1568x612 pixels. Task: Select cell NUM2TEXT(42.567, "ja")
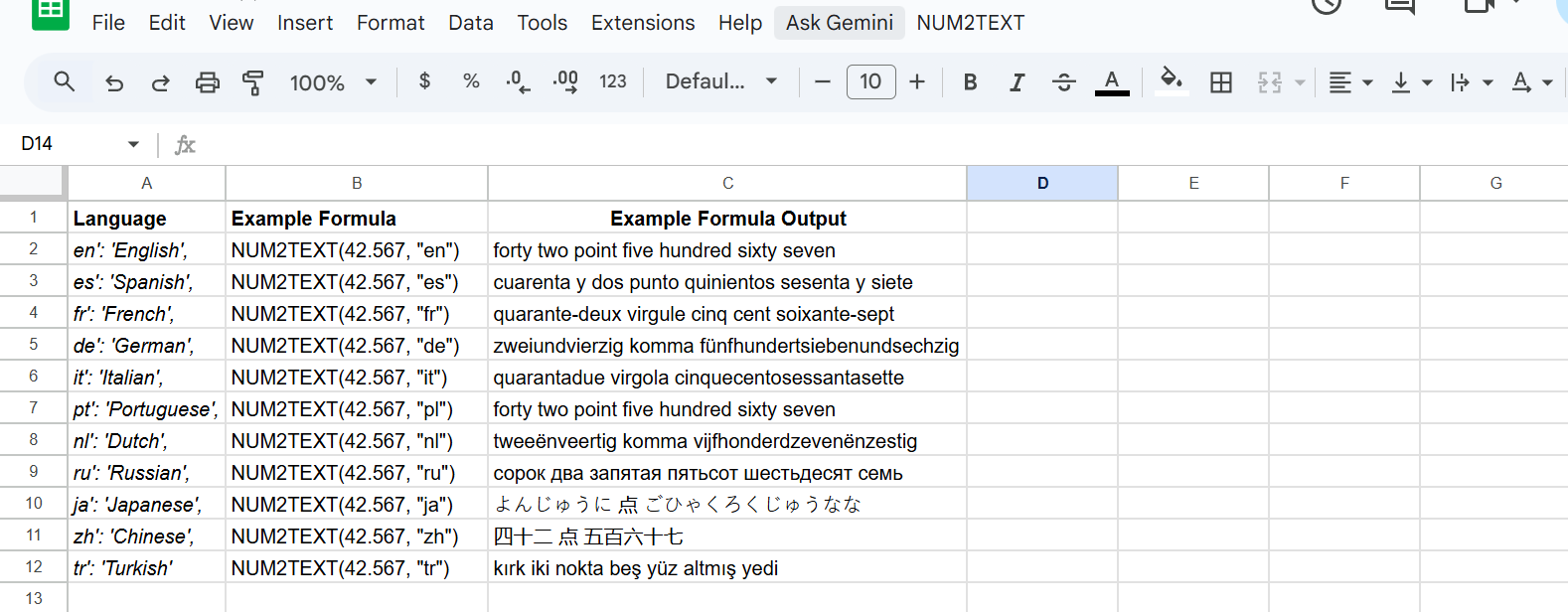tap(357, 504)
